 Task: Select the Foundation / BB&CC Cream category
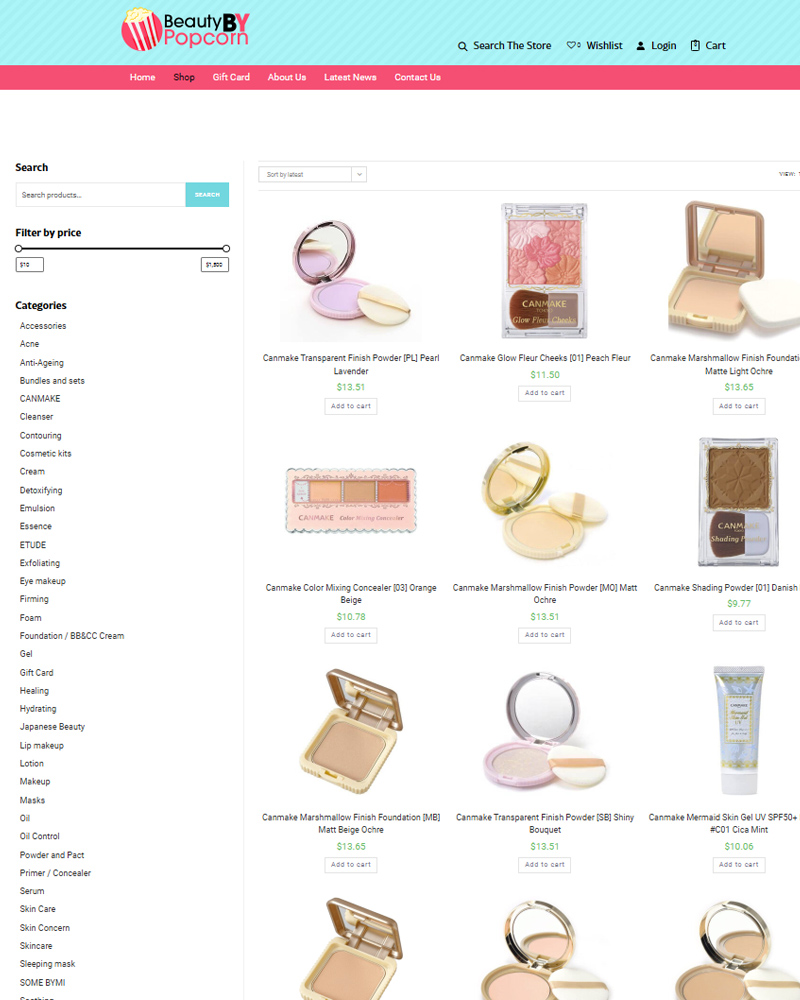[x=72, y=636]
